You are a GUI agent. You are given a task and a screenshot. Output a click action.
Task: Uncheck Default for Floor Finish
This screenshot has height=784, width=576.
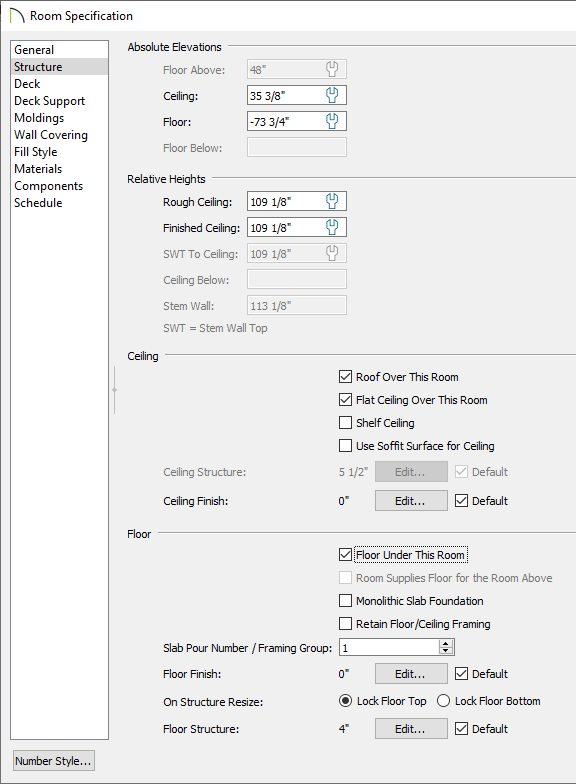(x=462, y=674)
